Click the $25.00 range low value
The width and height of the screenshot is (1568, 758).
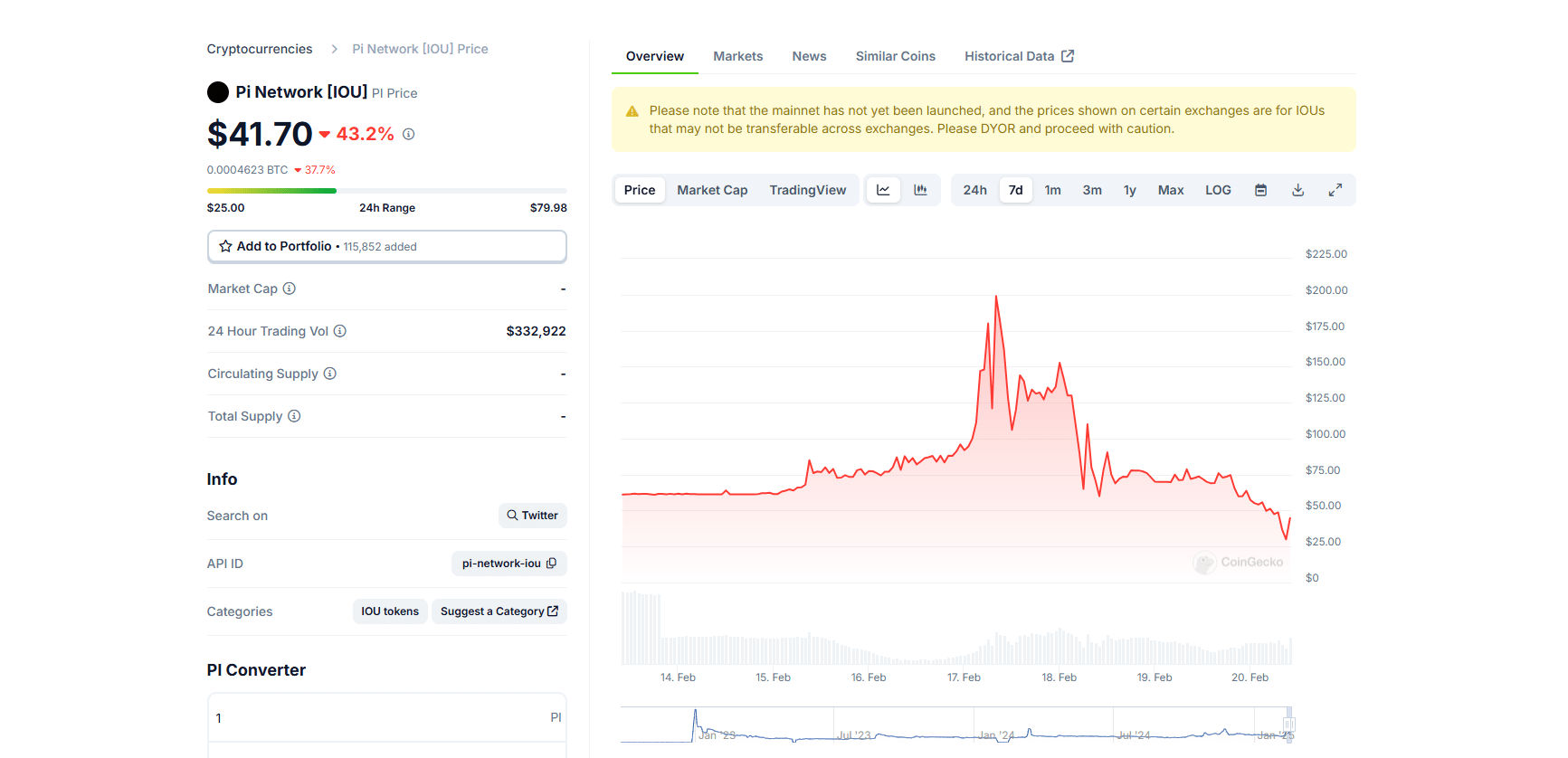(225, 208)
